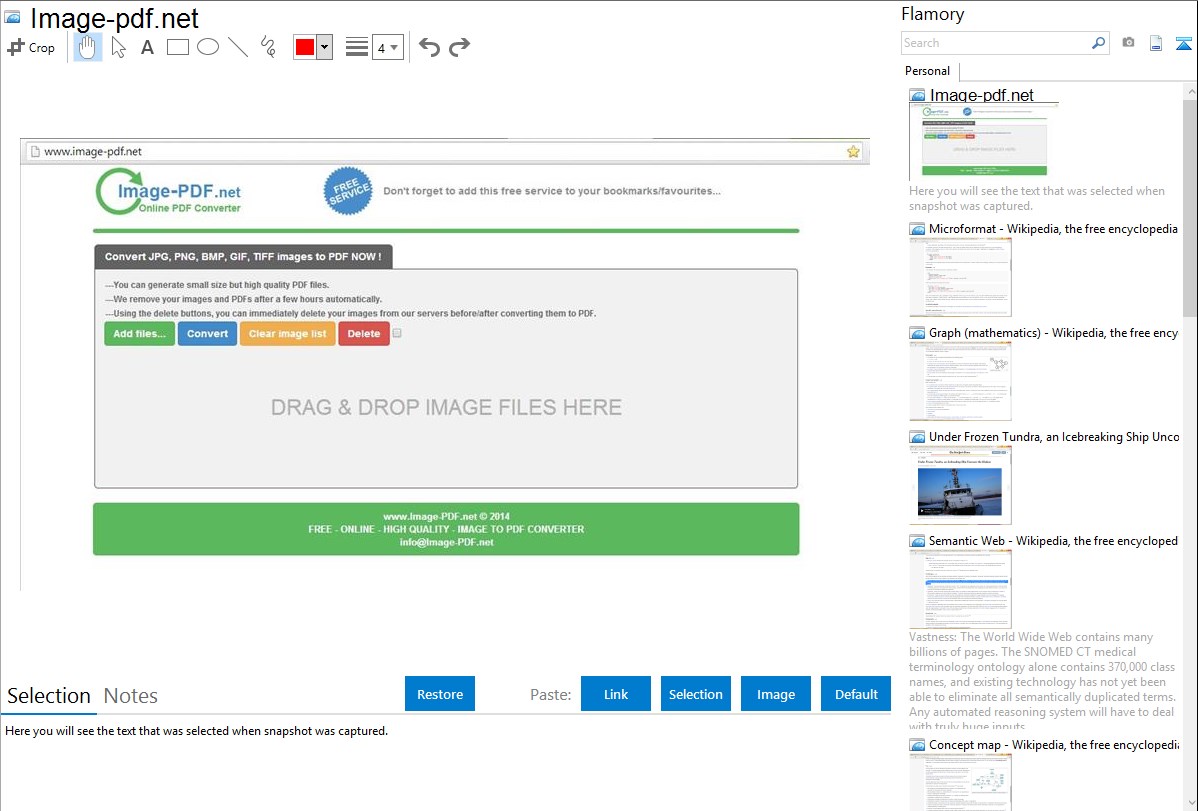Click the Restore button

[440, 694]
